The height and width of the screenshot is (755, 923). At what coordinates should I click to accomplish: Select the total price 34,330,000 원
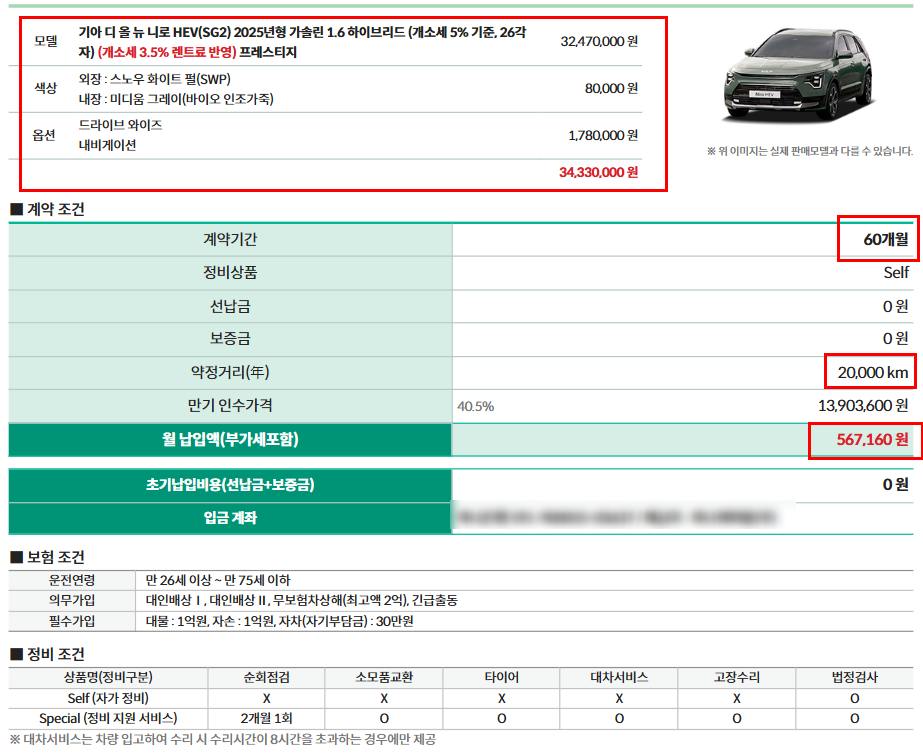point(598,172)
